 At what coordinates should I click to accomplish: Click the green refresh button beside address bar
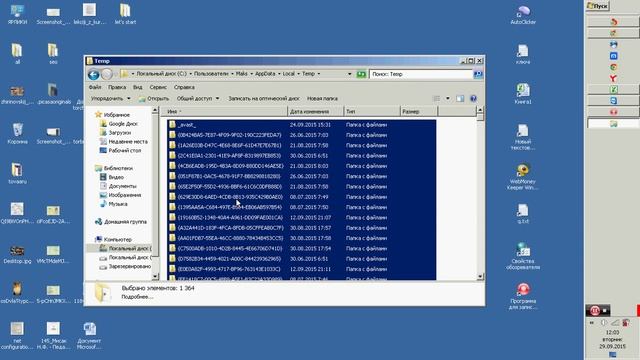[361, 74]
